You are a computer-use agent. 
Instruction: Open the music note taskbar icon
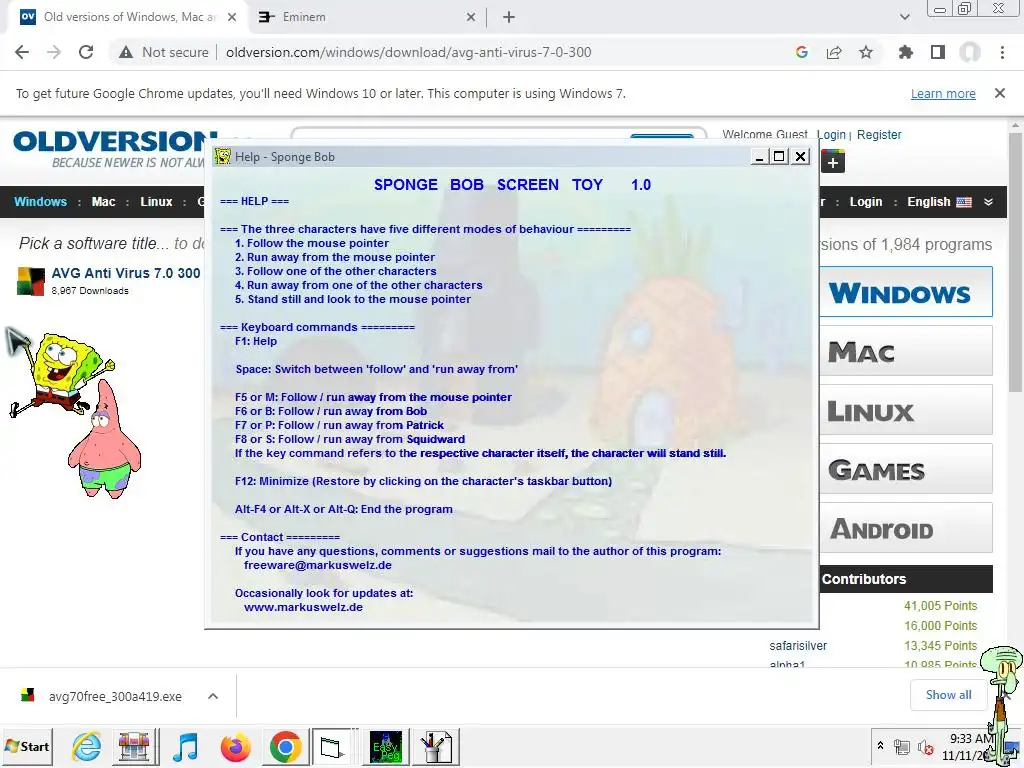click(x=185, y=746)
